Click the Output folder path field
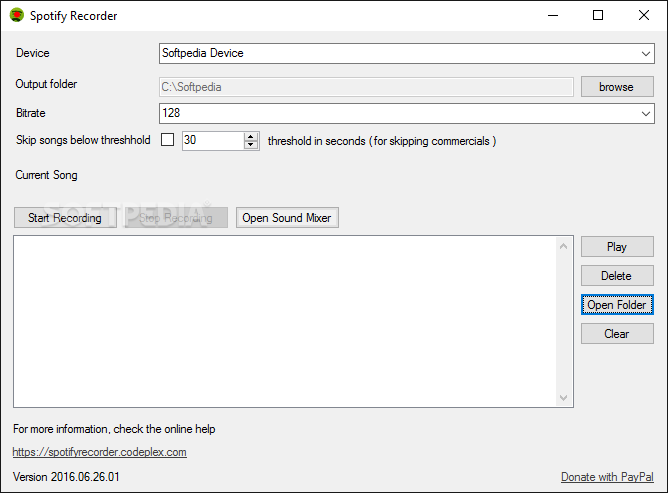 [x=366, y=87]
